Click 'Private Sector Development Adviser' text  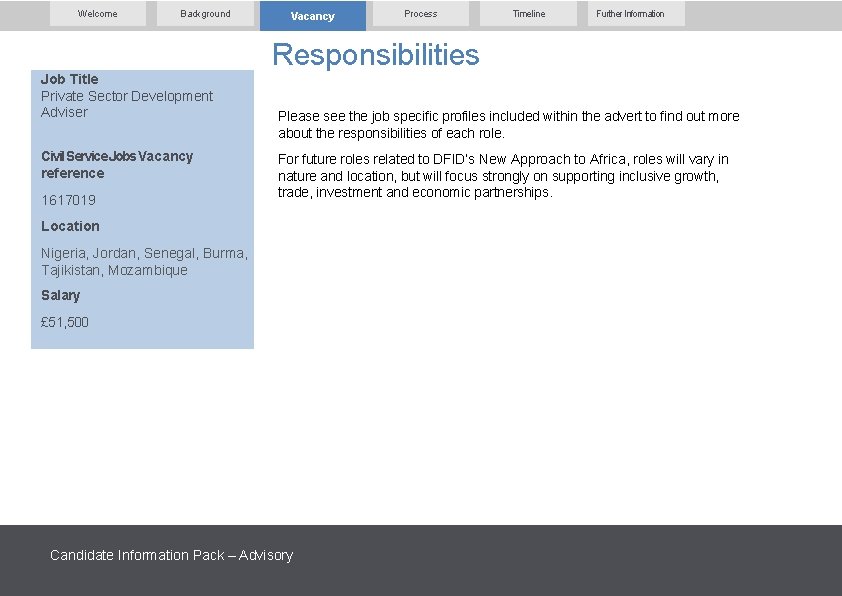pos(127,104)
